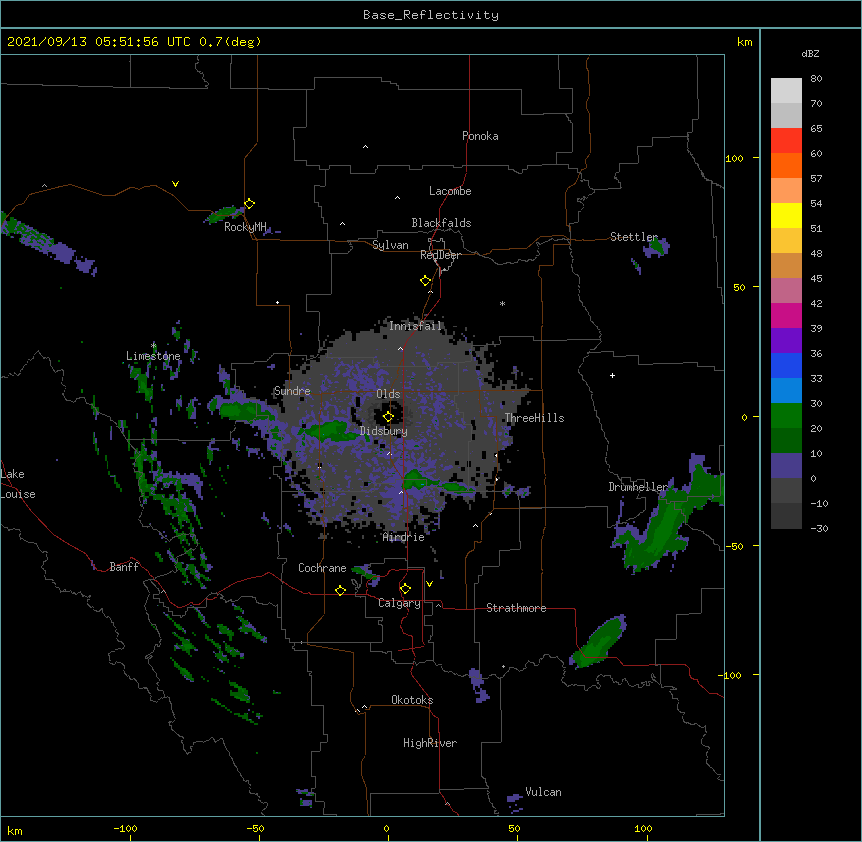Click the 100 tick label on bottom axis
Image resolution: width=862 pixels, height=842 pixels.
(643, 829)
